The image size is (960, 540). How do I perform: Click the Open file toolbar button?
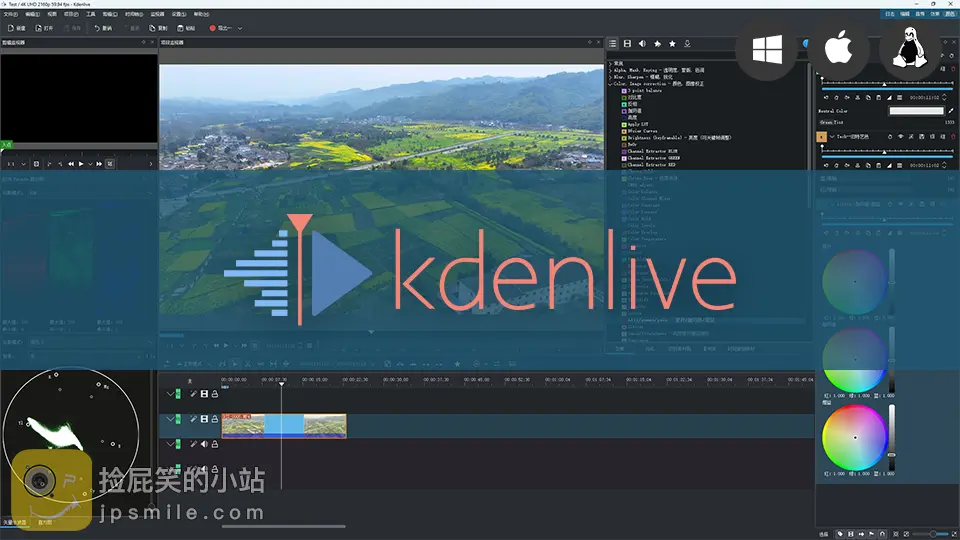click(x=46, y=28)
